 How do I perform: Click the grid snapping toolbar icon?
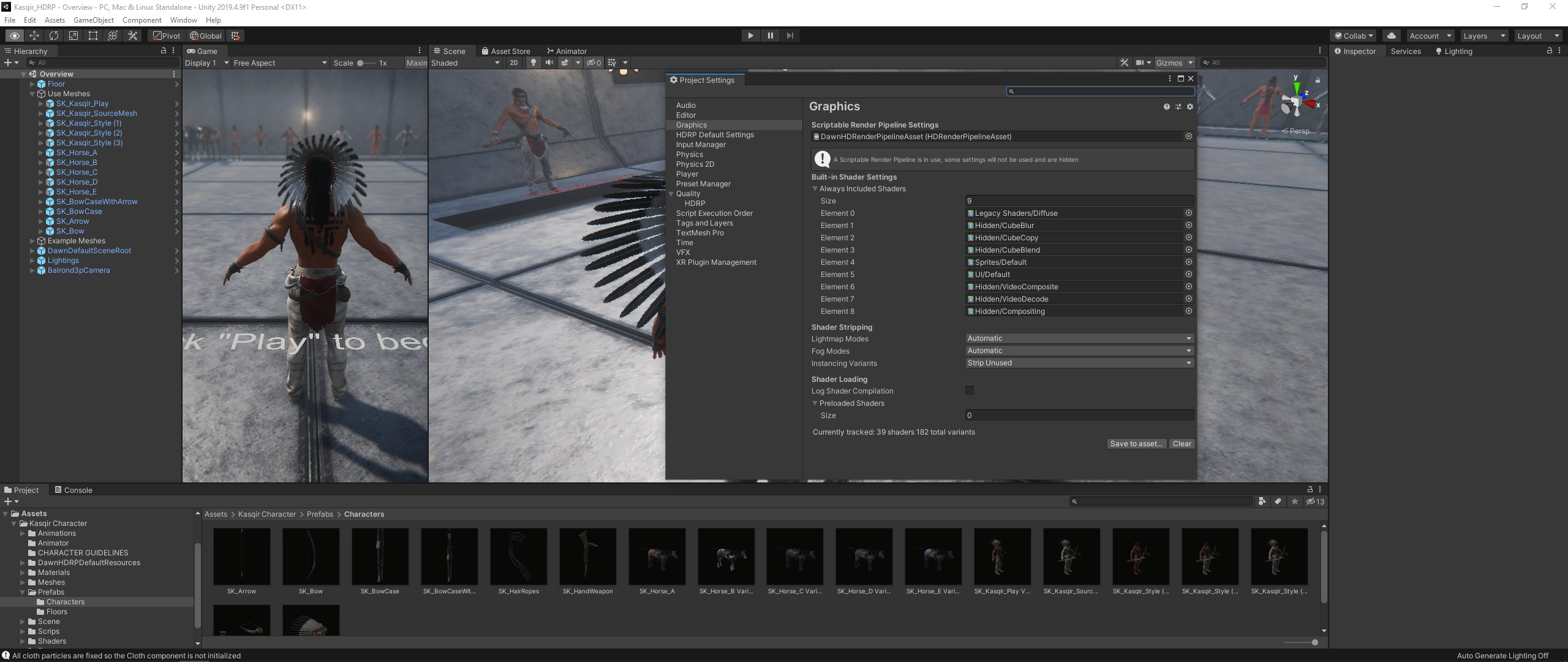(235, 36)
